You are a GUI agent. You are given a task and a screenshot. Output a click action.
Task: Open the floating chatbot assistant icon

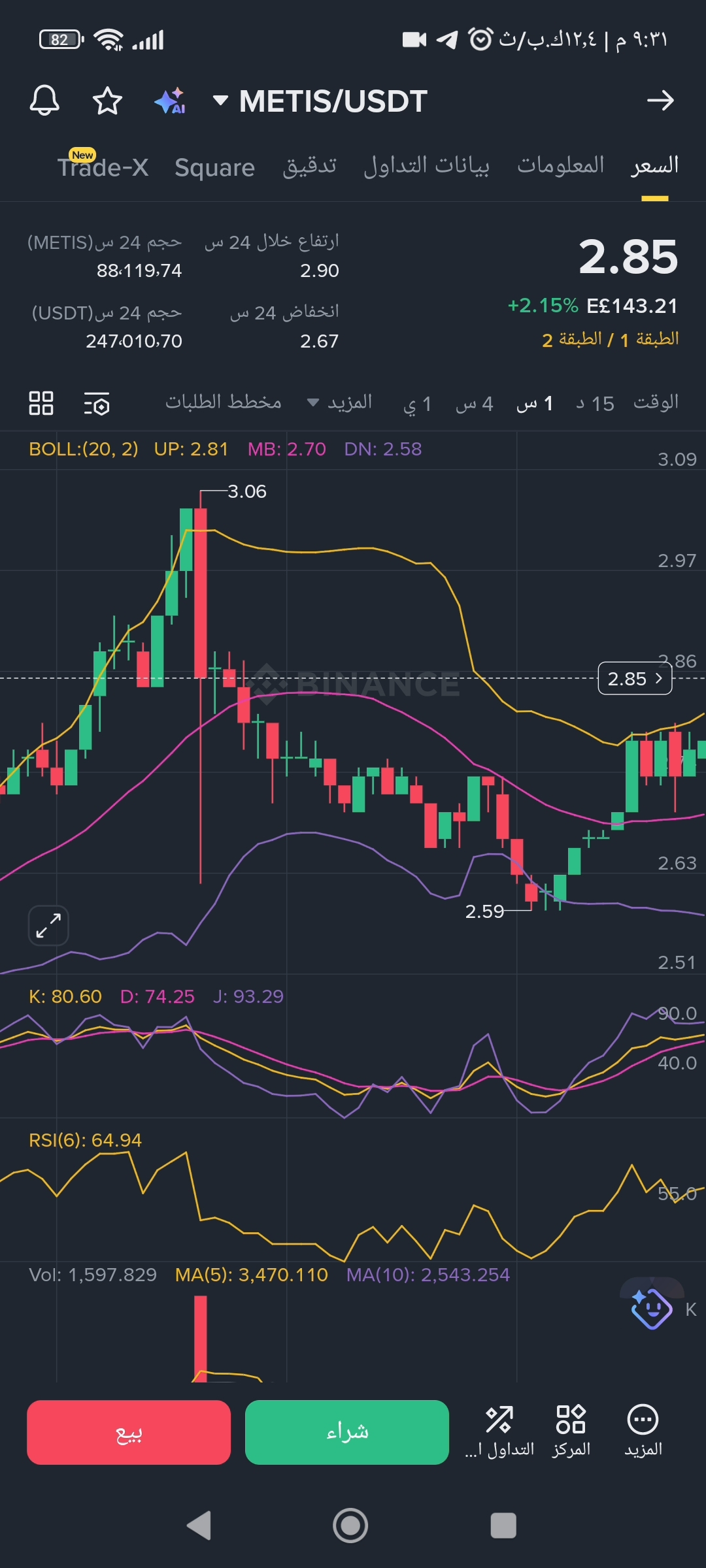tap(651, 1308)
